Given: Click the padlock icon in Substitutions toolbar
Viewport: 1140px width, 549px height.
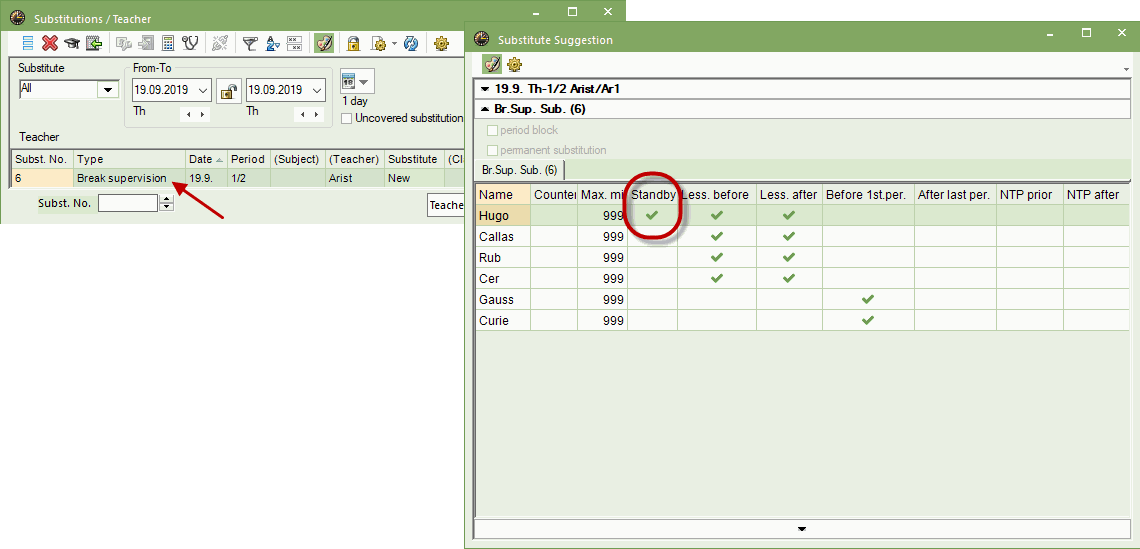Looking at the screenshot, I should pos(353,44).
